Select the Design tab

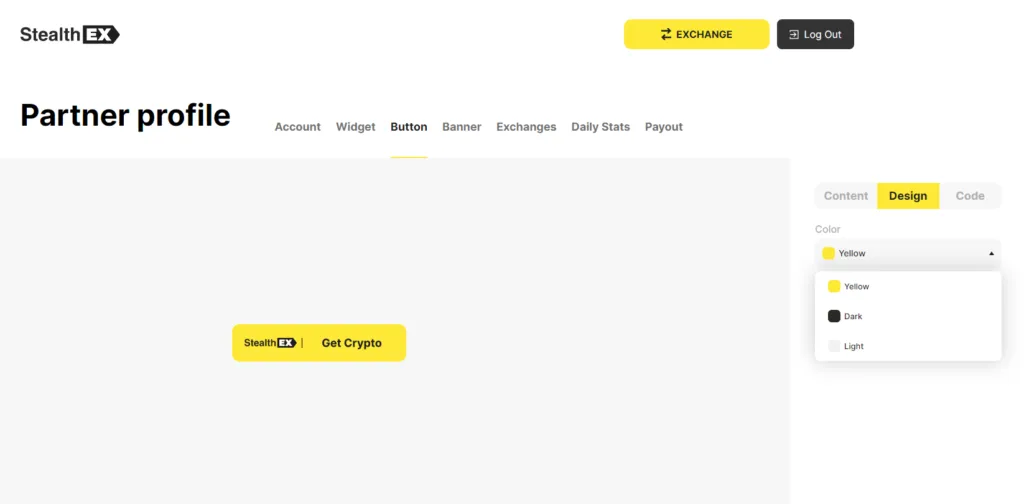click(908, 196)
